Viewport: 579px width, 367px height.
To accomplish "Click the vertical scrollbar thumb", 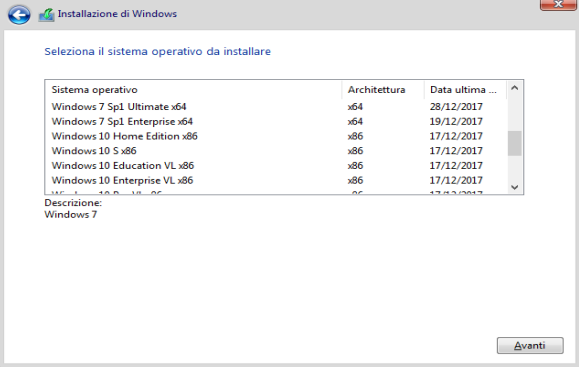I will click(514, 143).
